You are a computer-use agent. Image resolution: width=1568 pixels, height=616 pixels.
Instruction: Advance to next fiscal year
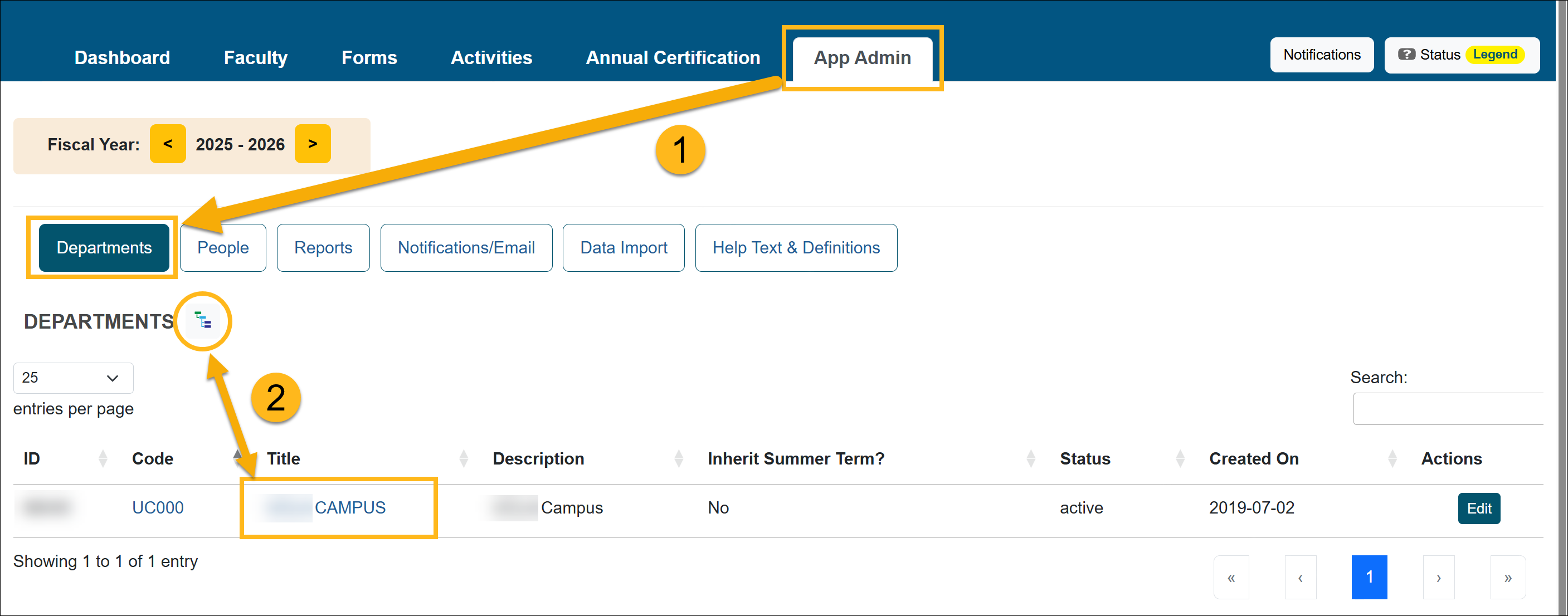click(312, 144)
